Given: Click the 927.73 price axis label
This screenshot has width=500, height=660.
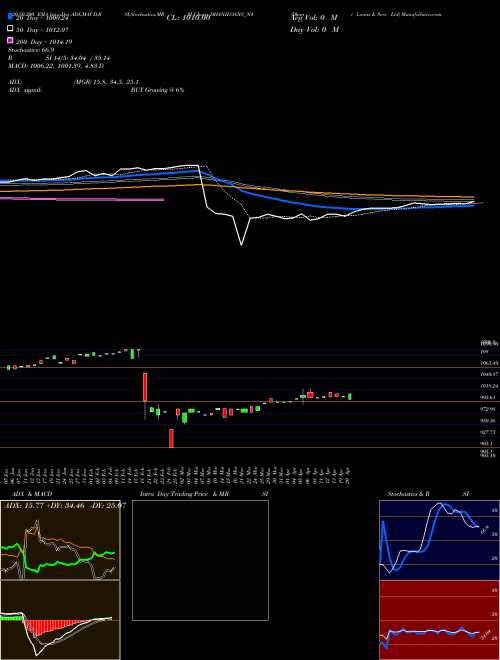Looking at the screenshot, I should point(490,432).
